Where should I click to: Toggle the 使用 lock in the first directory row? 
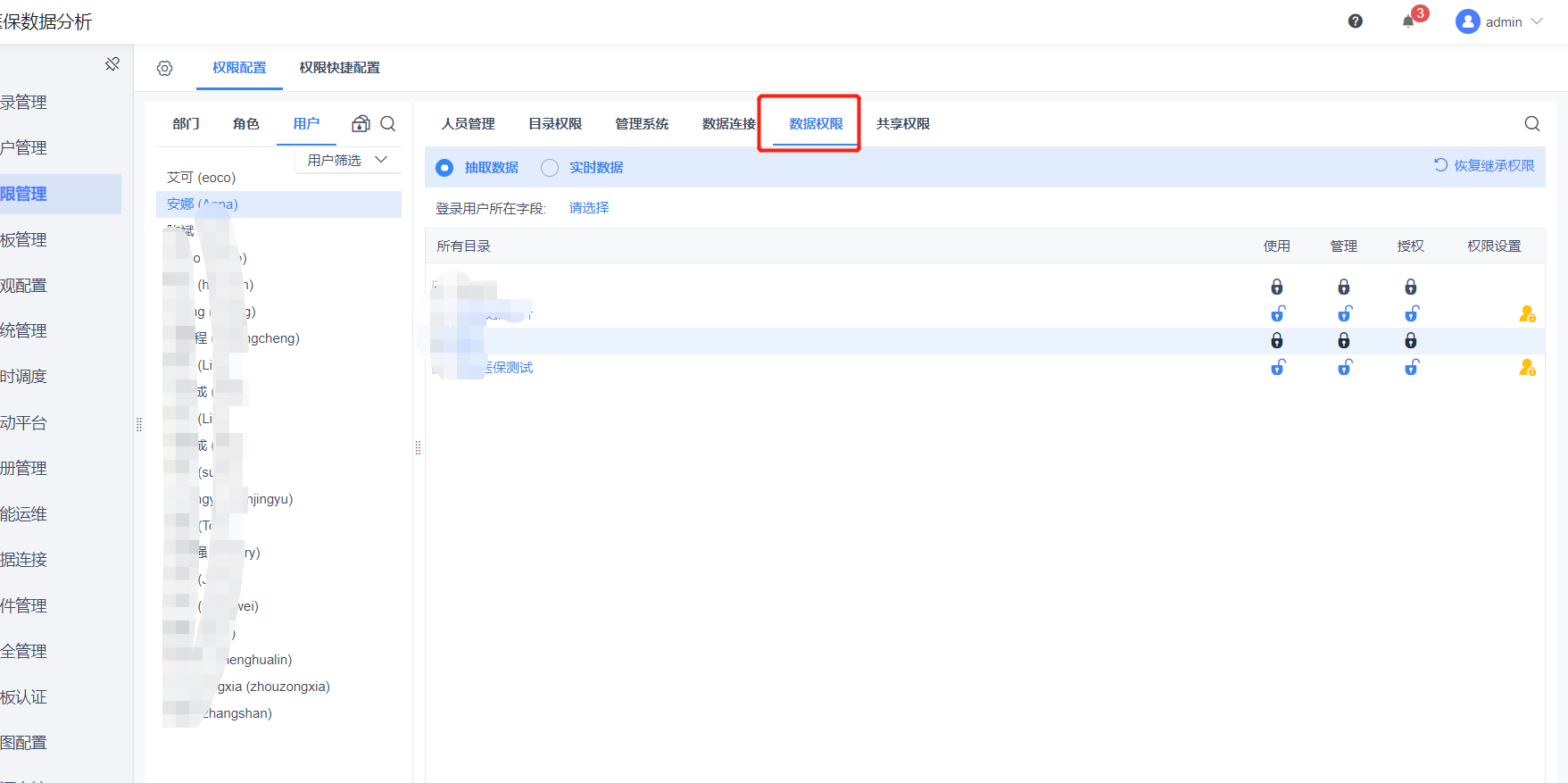pos(1277,287)
